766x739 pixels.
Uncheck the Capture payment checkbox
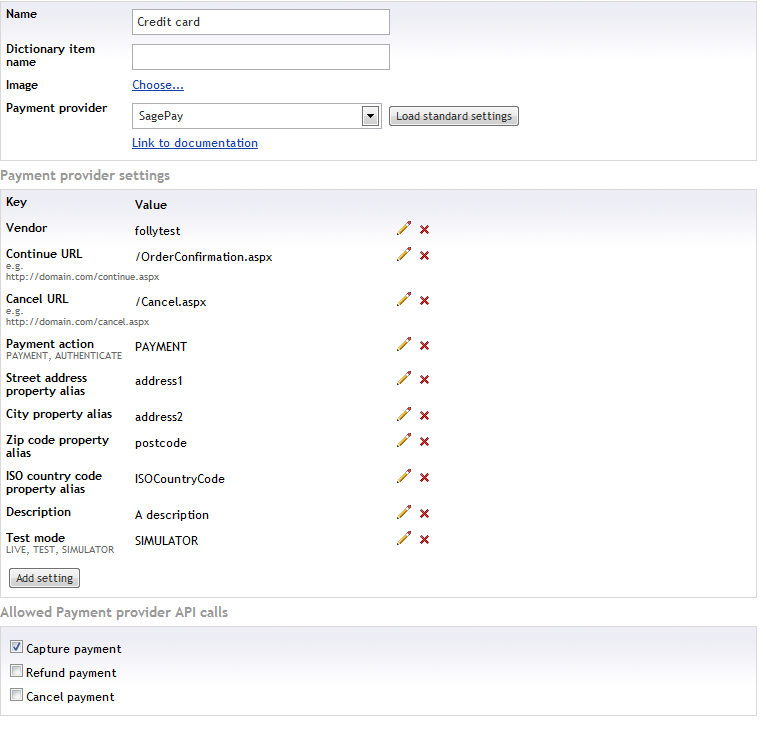point(16,647)
